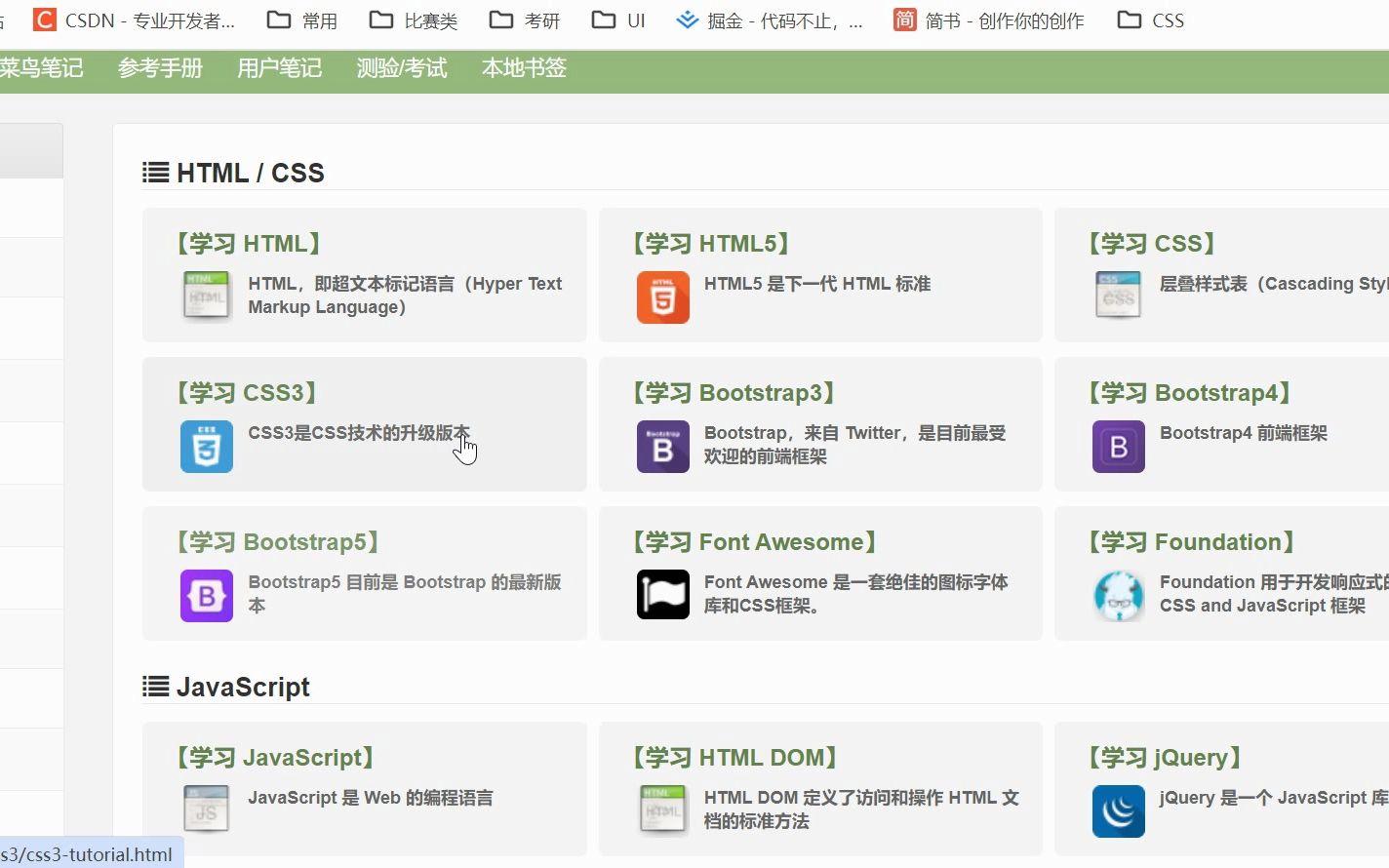Click the Bootstrap3 purple B icon
The image size is (1389, 868).
click(662, 447)
